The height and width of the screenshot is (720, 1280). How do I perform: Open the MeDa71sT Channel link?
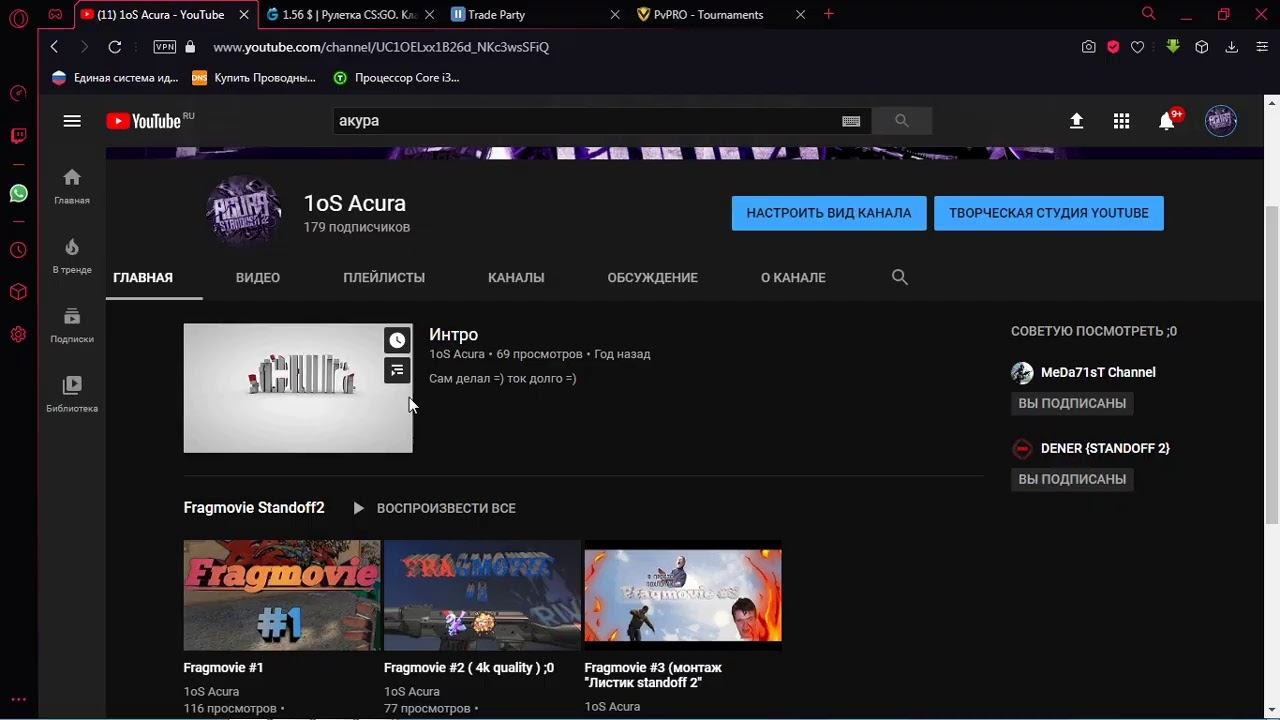(x=1098, y=372)
